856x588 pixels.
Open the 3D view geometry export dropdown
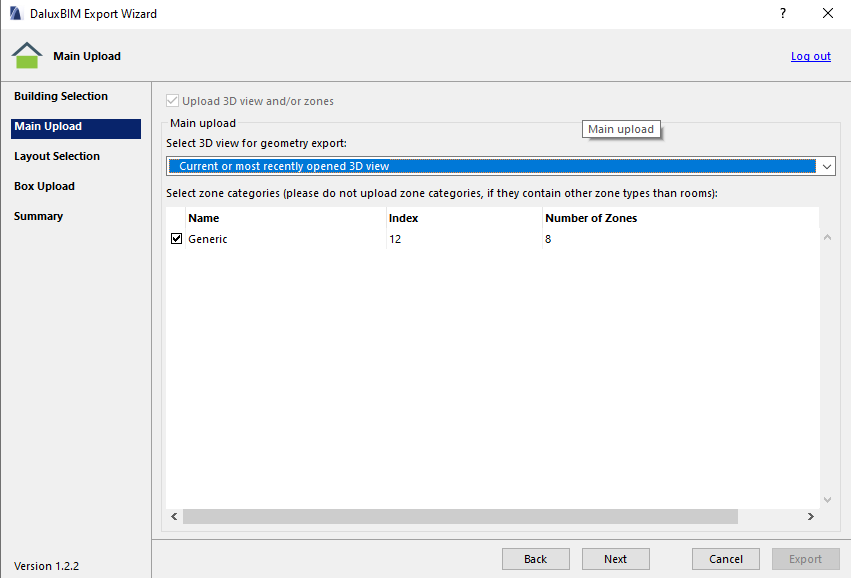(x=490, y=166)
